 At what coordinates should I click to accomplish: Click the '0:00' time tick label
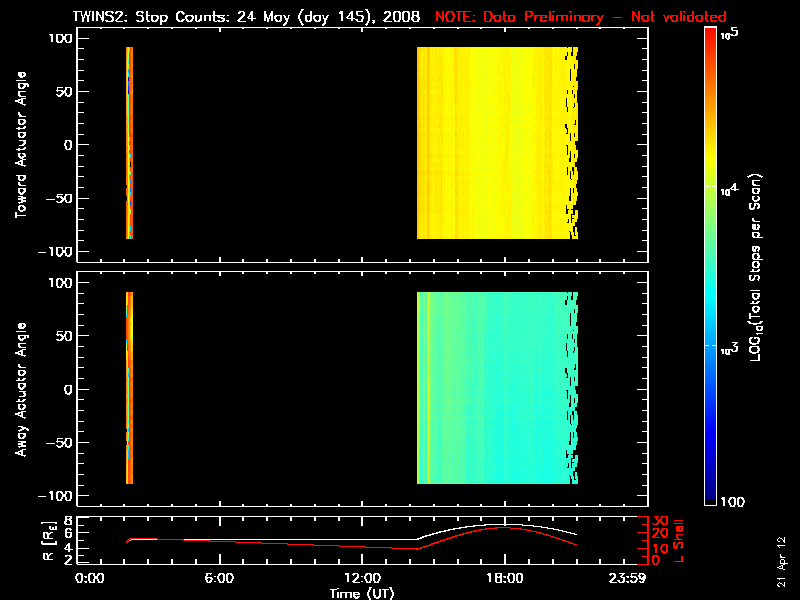[x=89, y=578]
